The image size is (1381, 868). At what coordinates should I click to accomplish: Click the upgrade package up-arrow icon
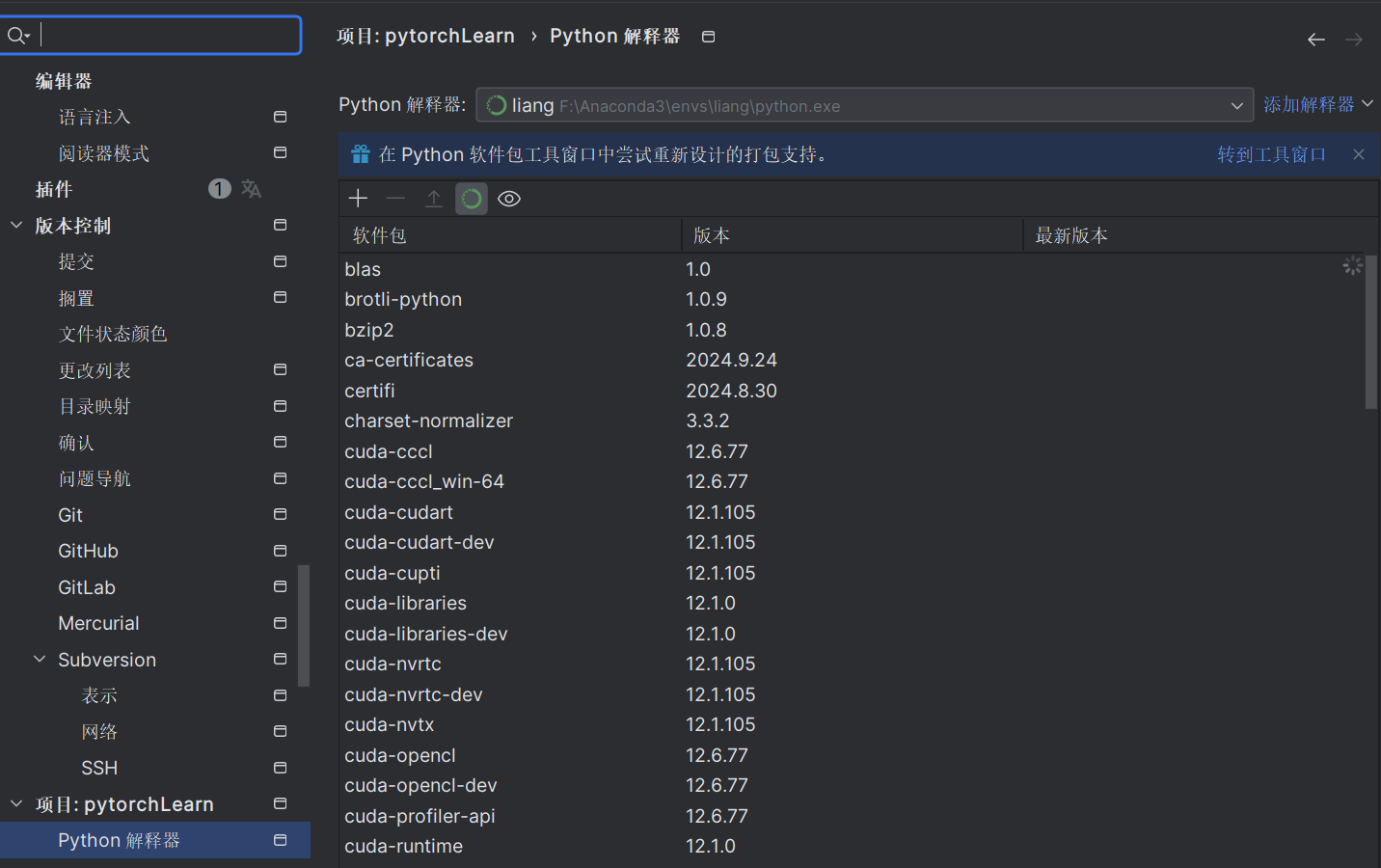point(434,199)
